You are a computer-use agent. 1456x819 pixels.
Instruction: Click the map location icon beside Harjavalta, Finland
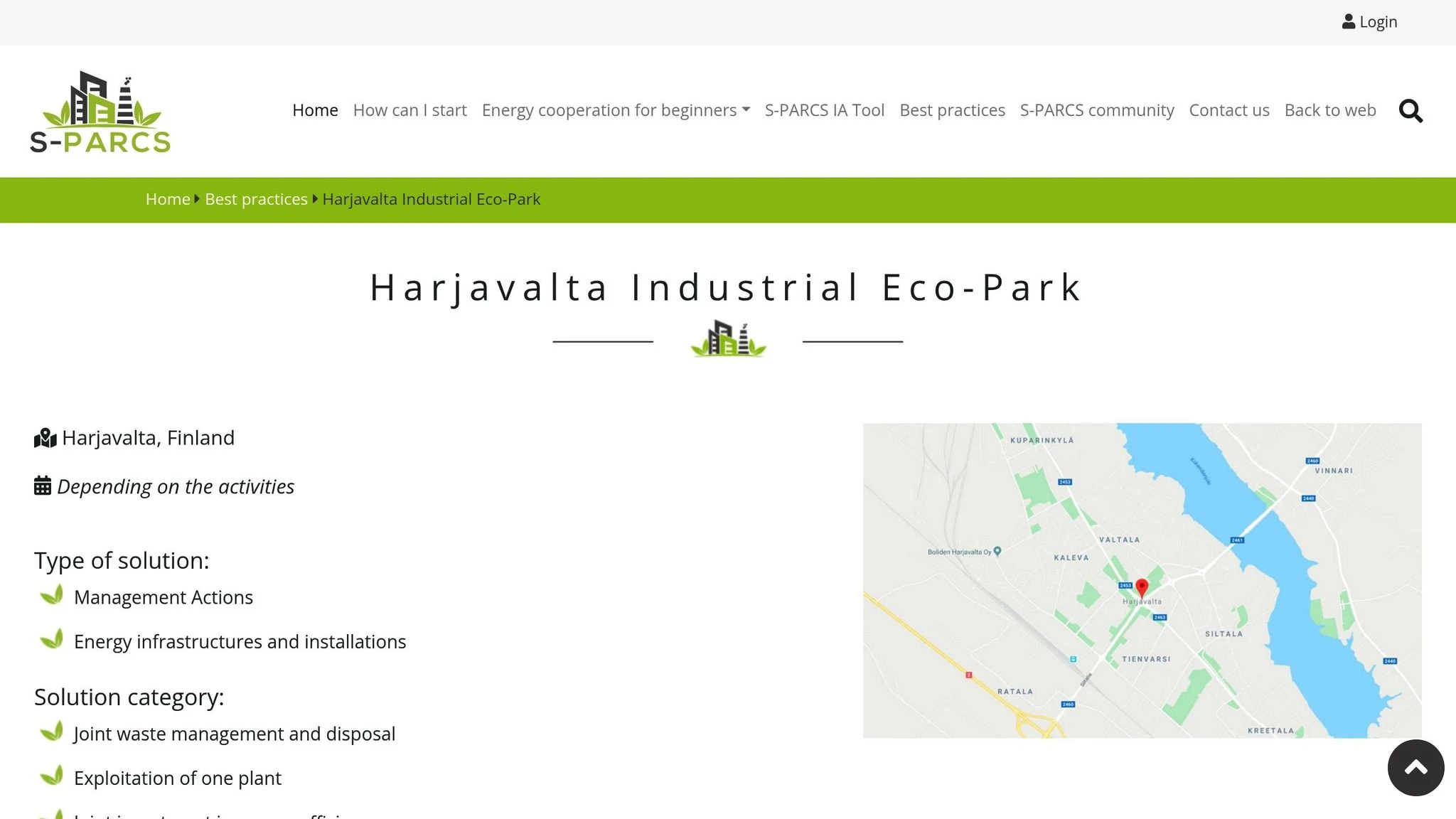pyautogui.click(x=45, y=438)
